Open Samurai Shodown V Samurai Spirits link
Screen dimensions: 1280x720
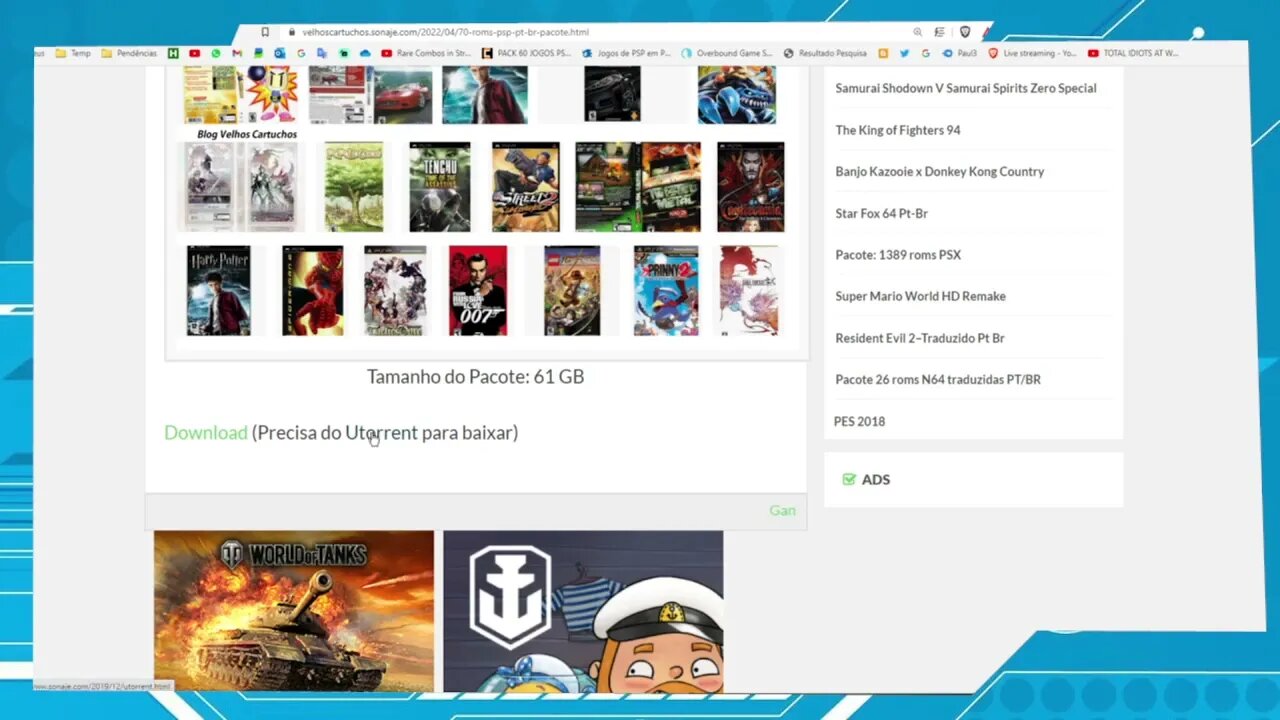966,88
